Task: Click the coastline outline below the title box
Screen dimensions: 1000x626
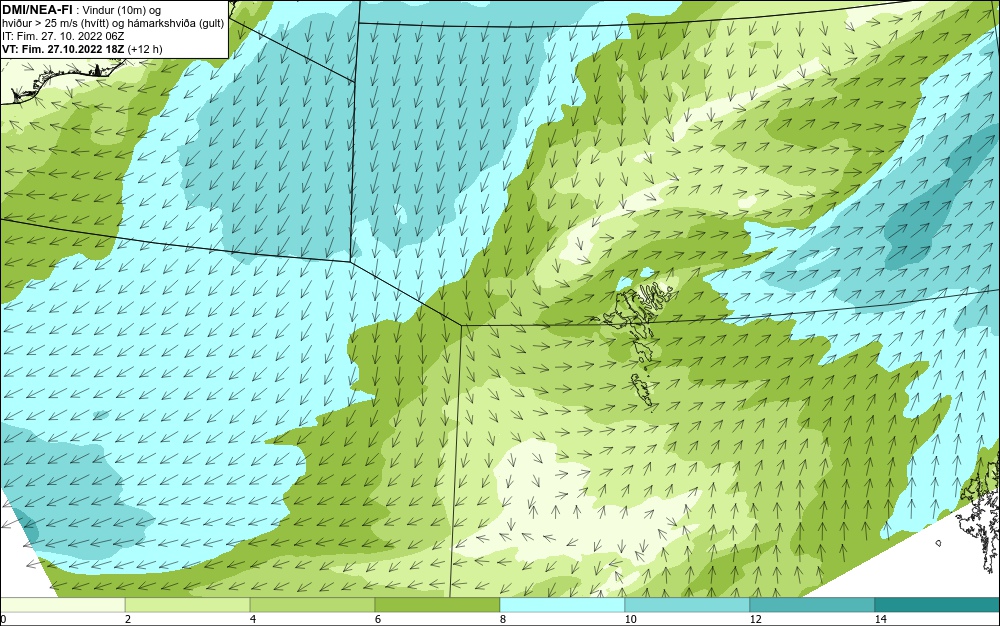Action: [61, 80]
